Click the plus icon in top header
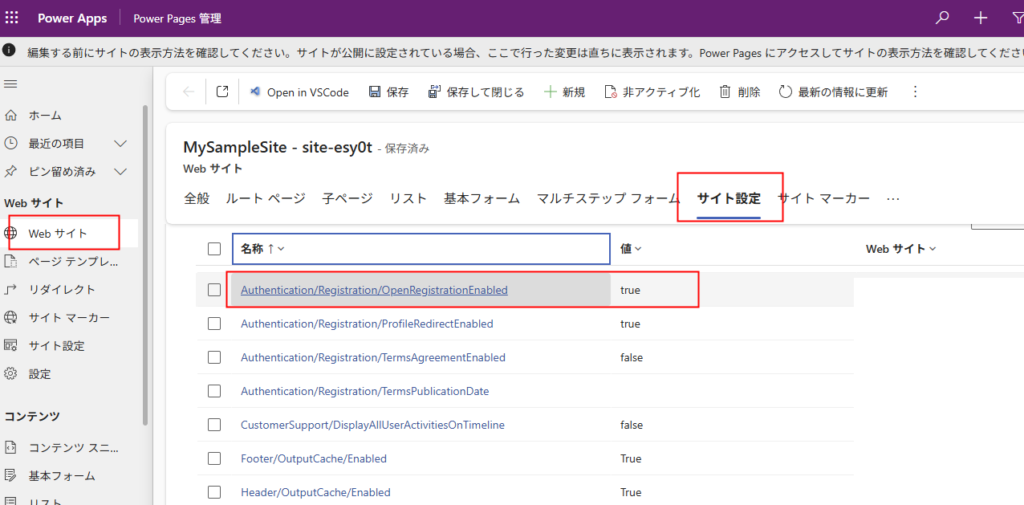 (x=980, y=18)
